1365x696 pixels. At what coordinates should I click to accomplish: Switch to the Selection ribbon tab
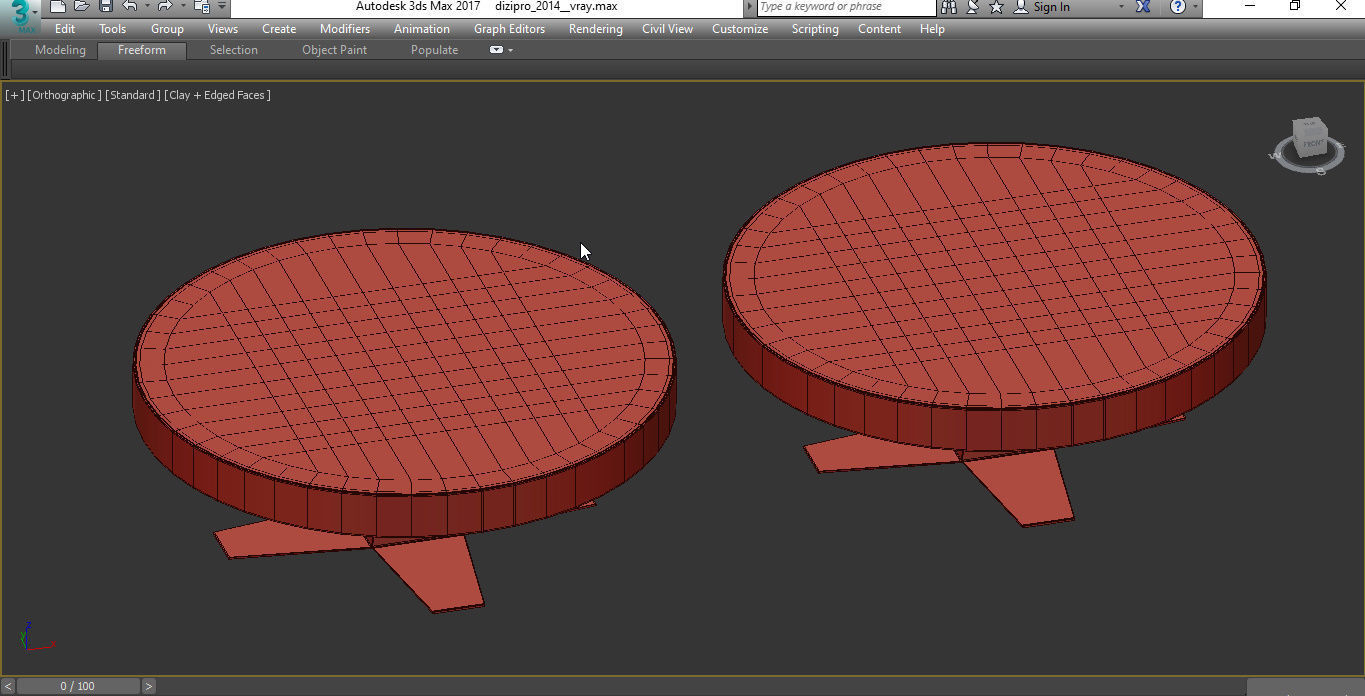(234, 50)
